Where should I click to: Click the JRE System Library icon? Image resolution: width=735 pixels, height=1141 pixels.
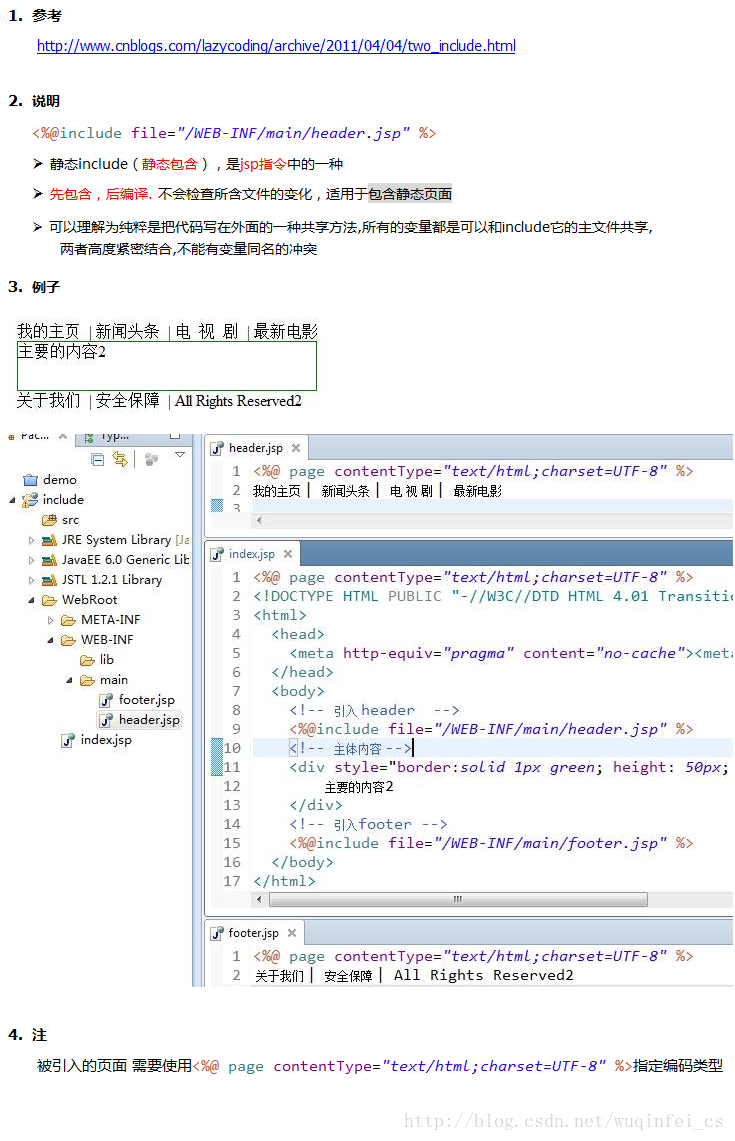click(x=49, y=540)
